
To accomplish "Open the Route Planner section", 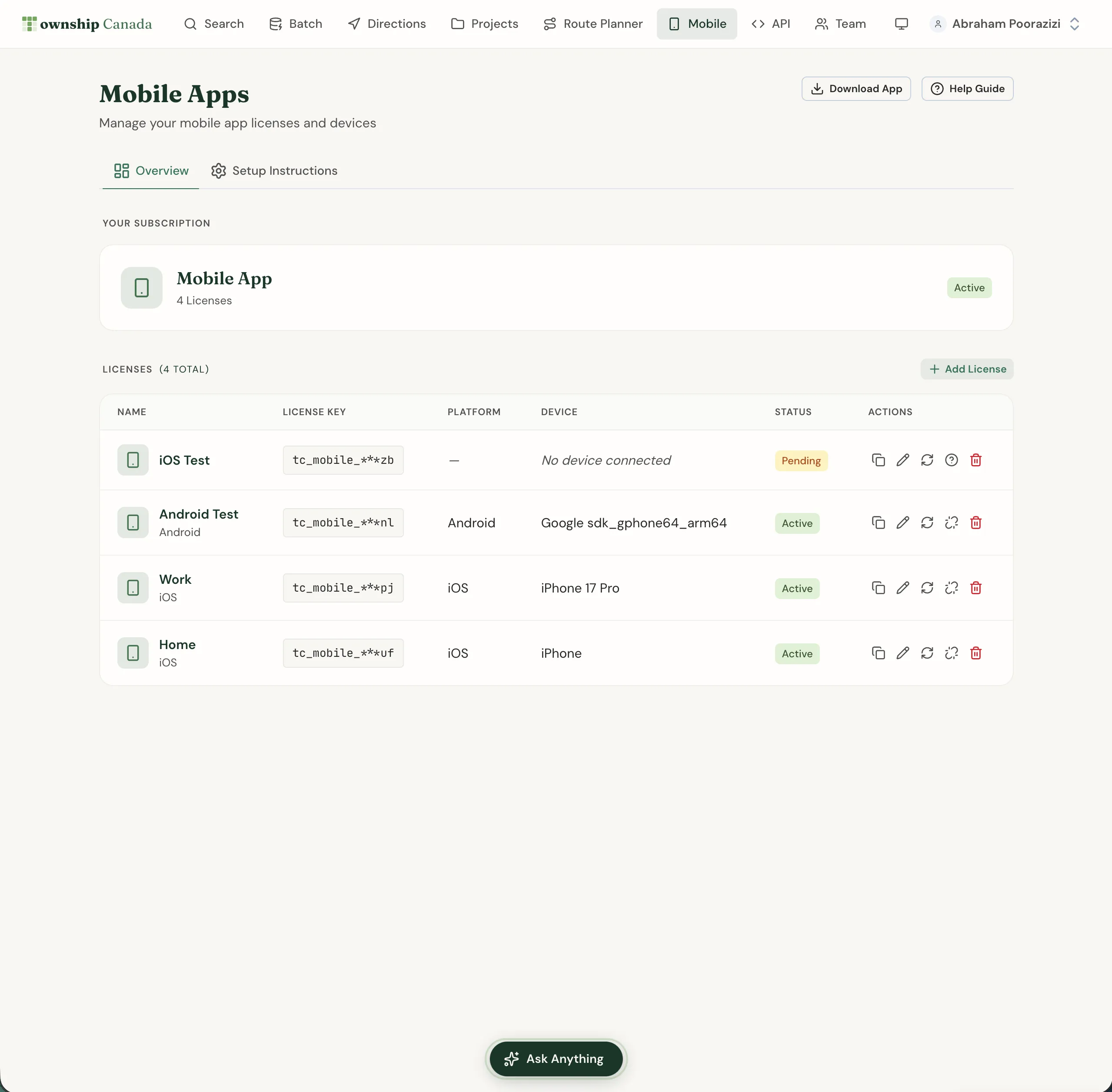I will coord(593,23).
